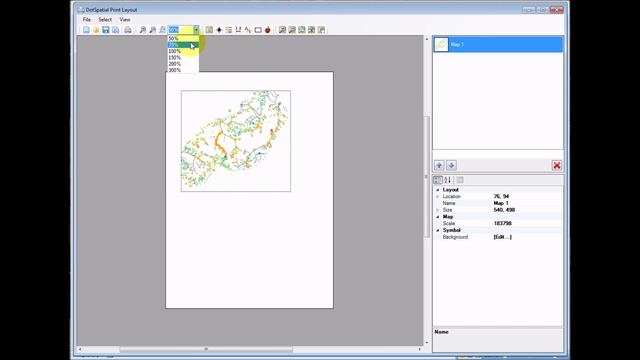The image size is (640, 360).
Task: Click the Background [Edit...] value
Action: (x=527, y=237)
